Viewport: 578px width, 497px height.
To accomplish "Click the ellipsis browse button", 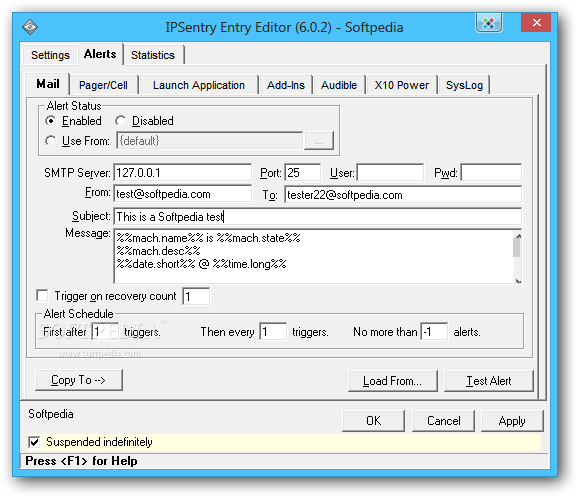I will coord(319,140).
